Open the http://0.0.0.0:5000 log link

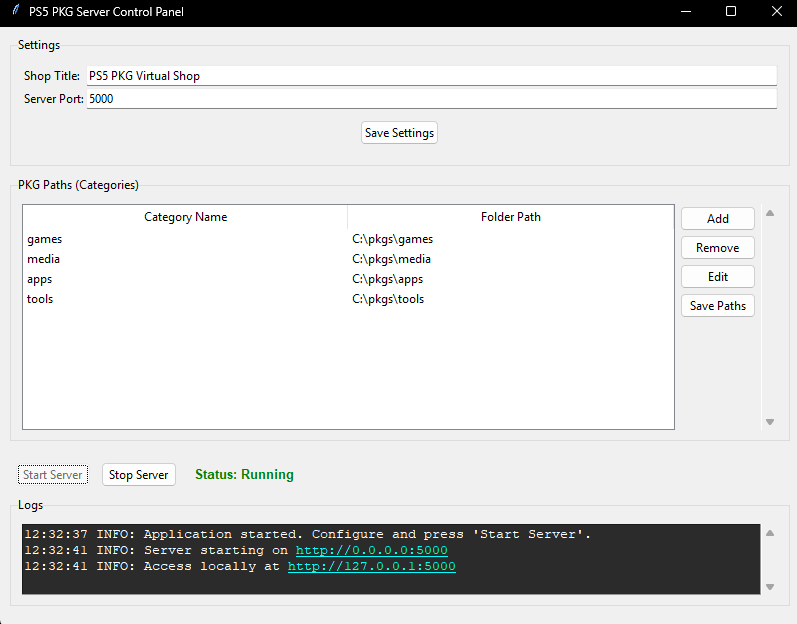pos(371,551)
